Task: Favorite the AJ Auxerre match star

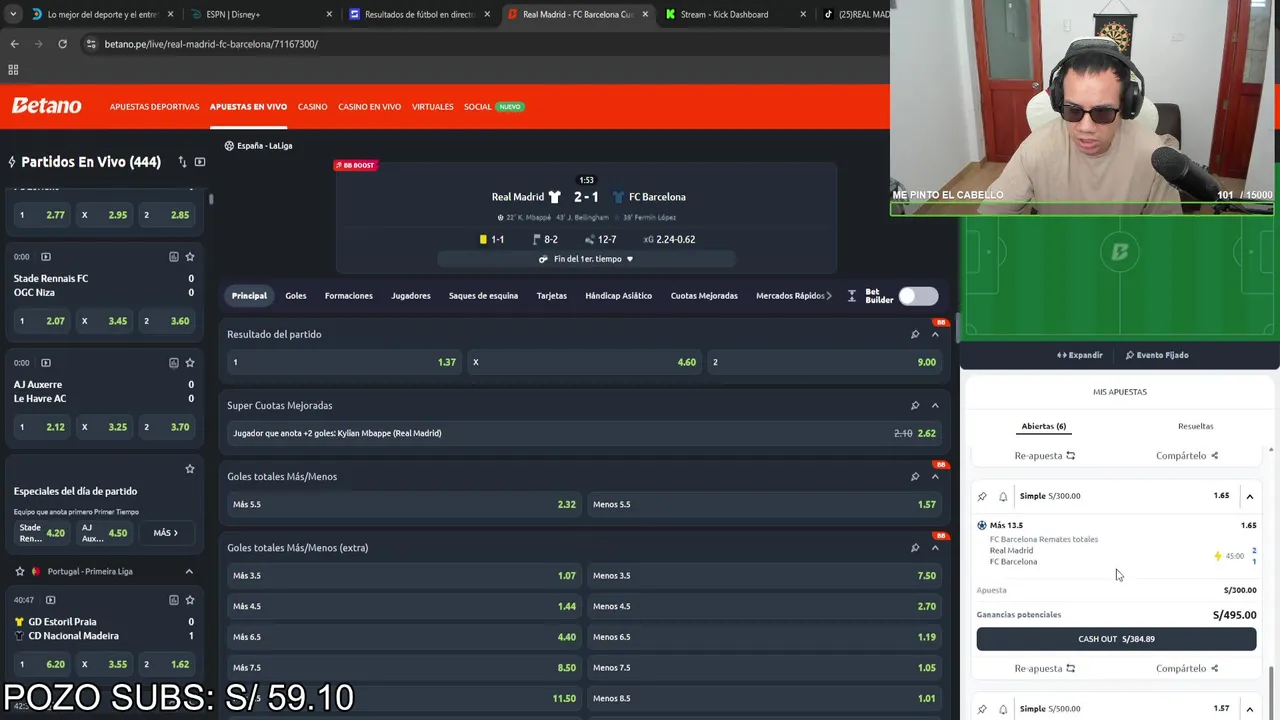Action: [x=190, y=363]
